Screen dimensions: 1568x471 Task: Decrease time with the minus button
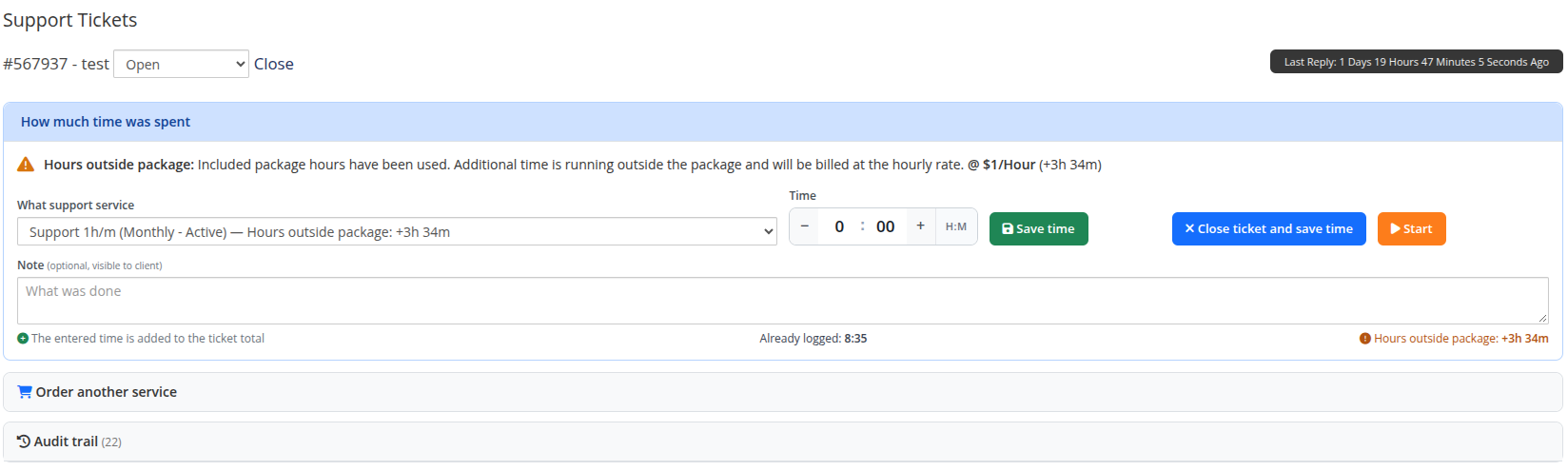pos(805,226)
